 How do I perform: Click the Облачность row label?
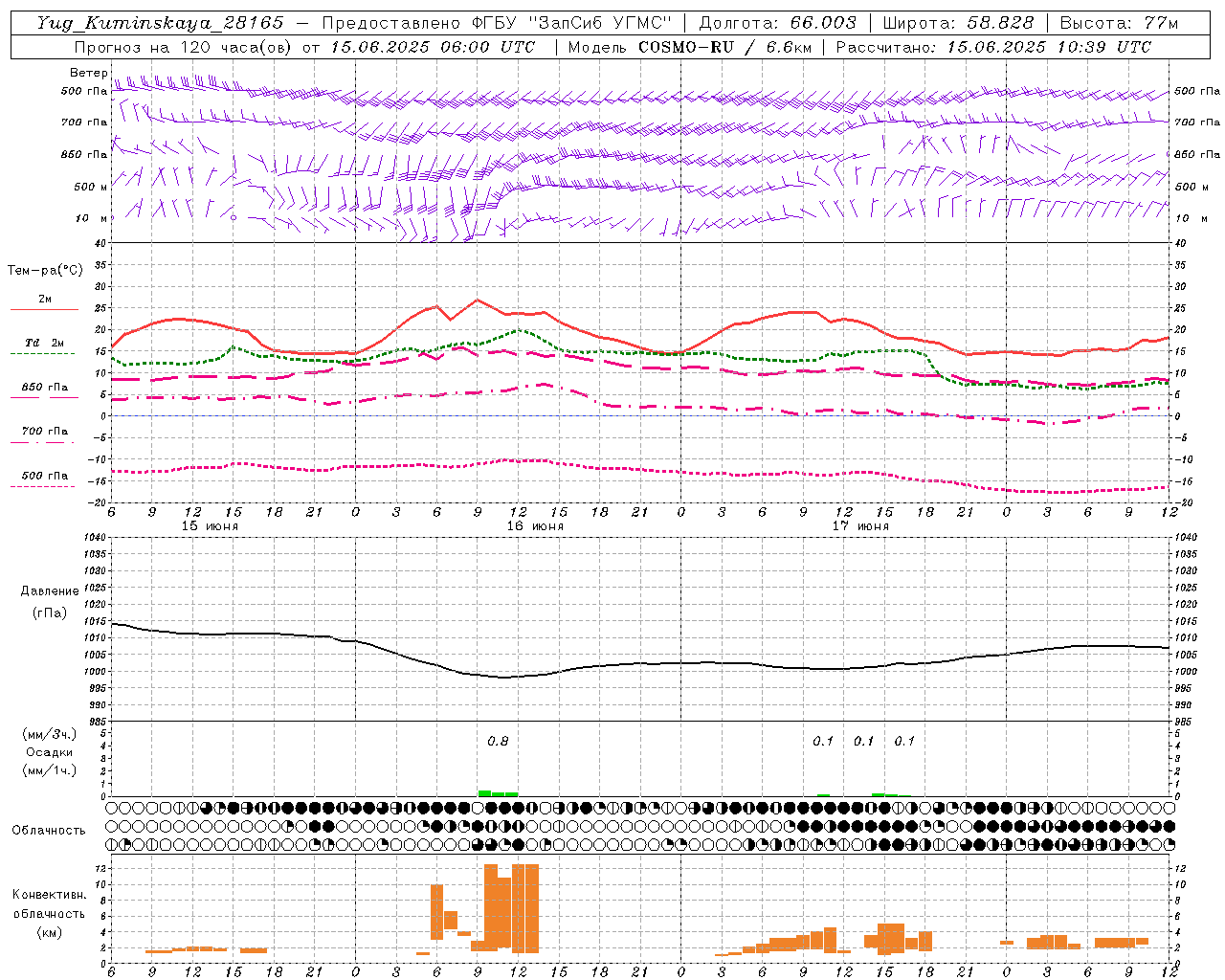[x=49, y=830]
